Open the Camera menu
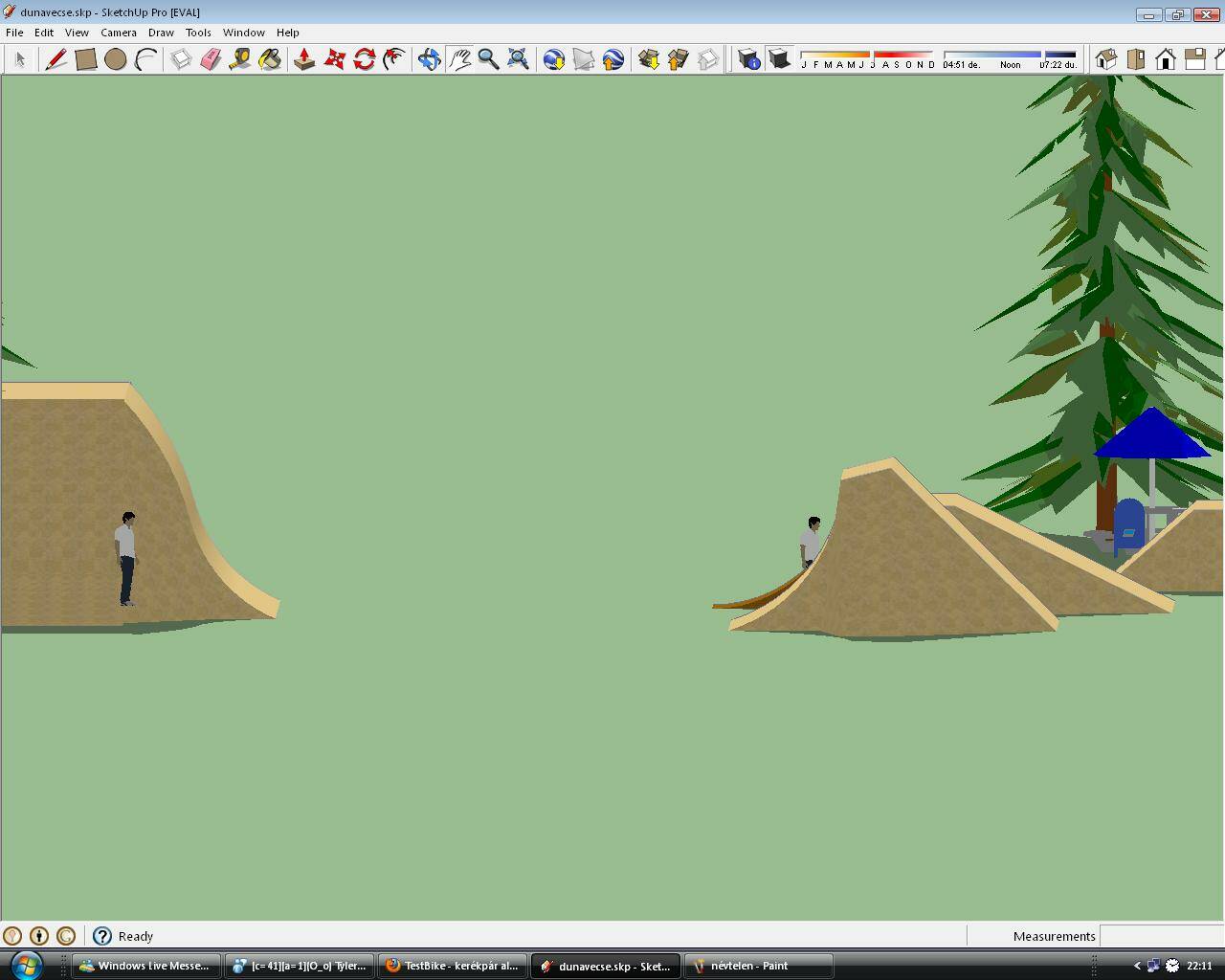 119,33
